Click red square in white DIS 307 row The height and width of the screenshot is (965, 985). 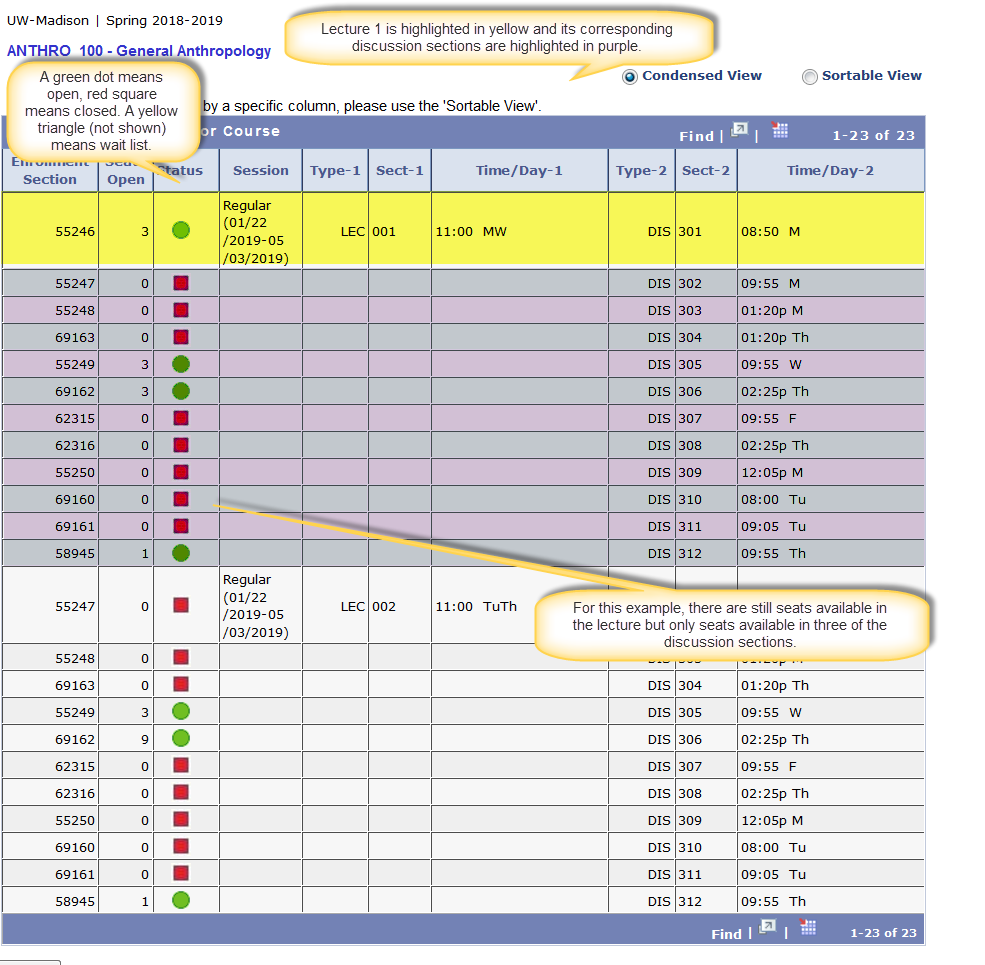(181, 766)
